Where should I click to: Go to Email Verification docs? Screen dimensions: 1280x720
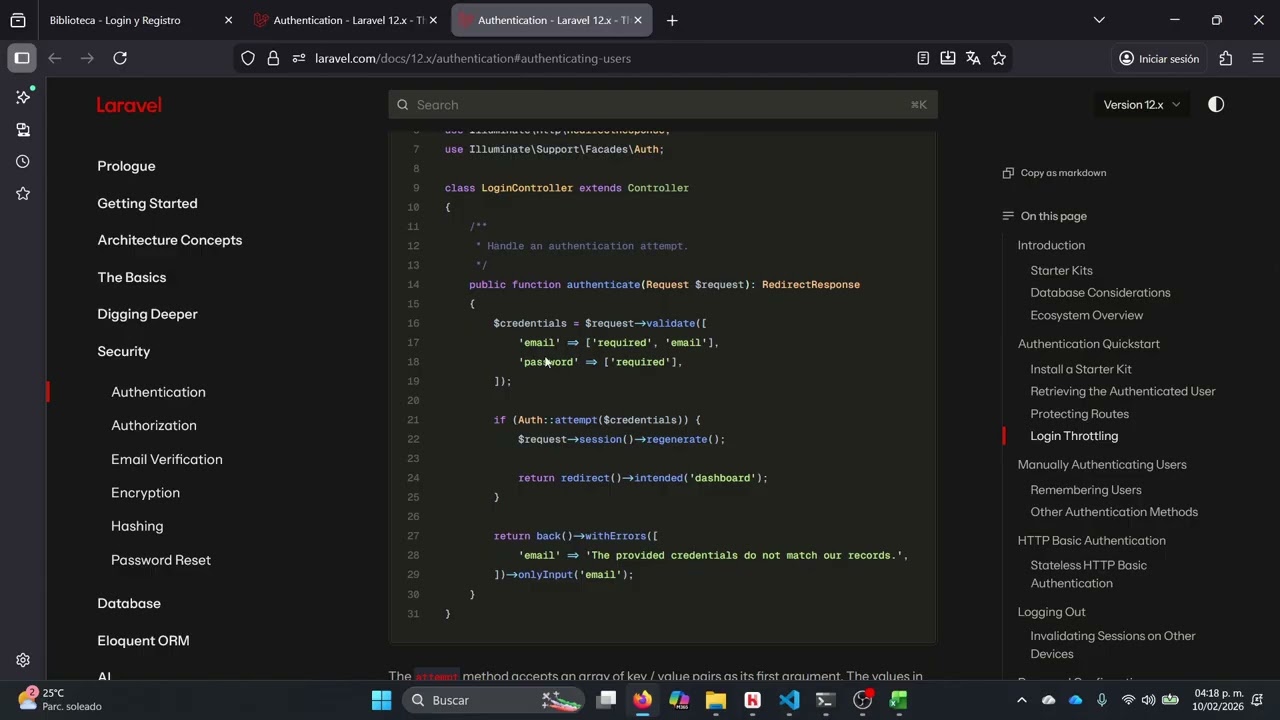167,459
